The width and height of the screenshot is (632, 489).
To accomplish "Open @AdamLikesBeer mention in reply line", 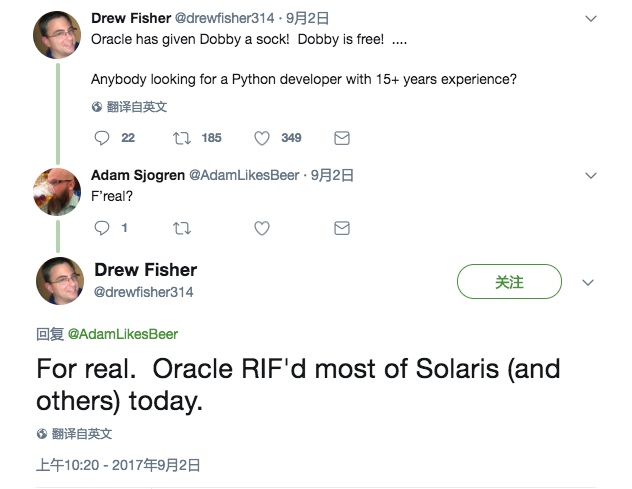I will (123, 334).
